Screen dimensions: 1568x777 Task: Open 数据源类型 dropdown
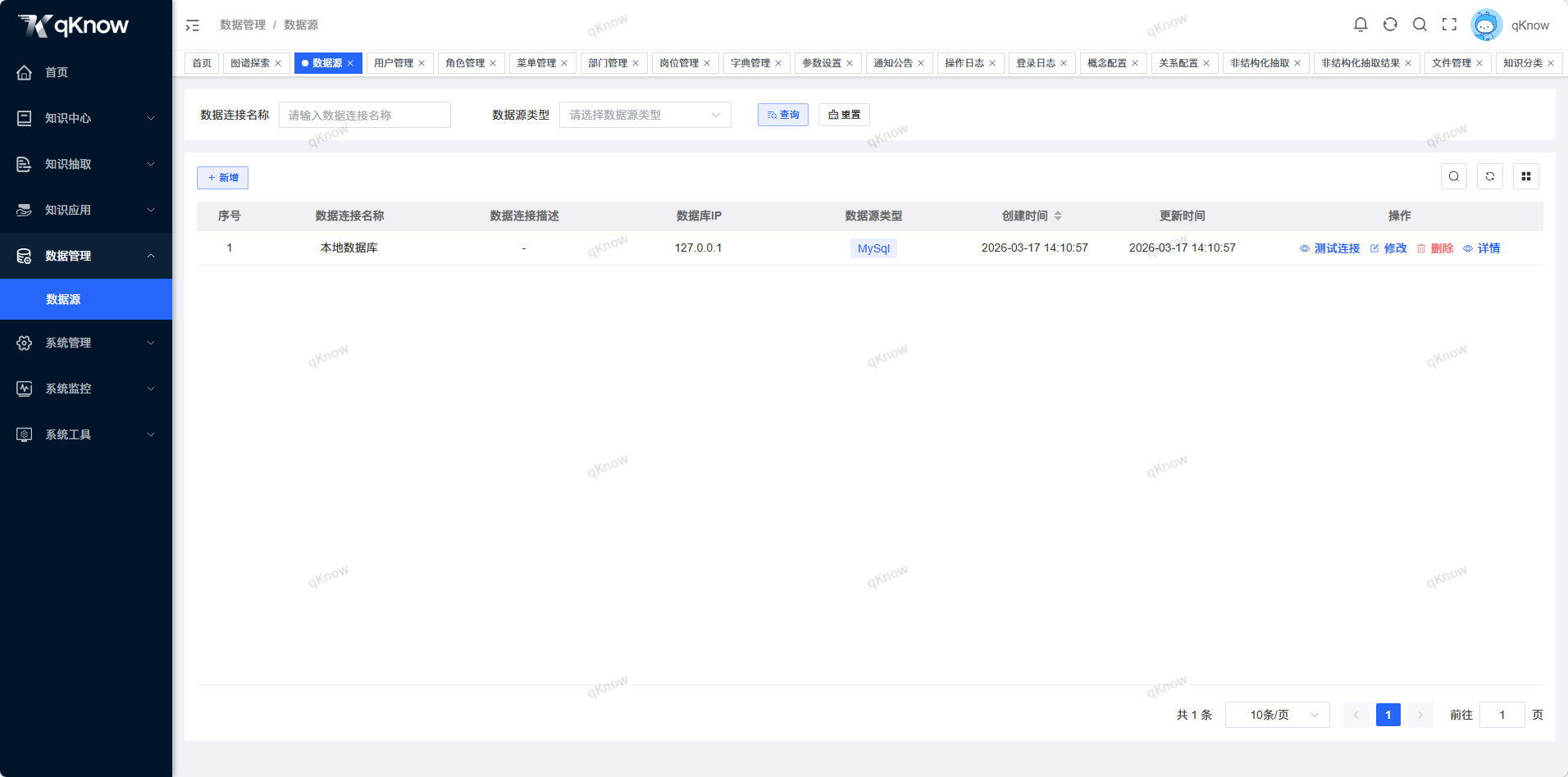click(645, 115)
